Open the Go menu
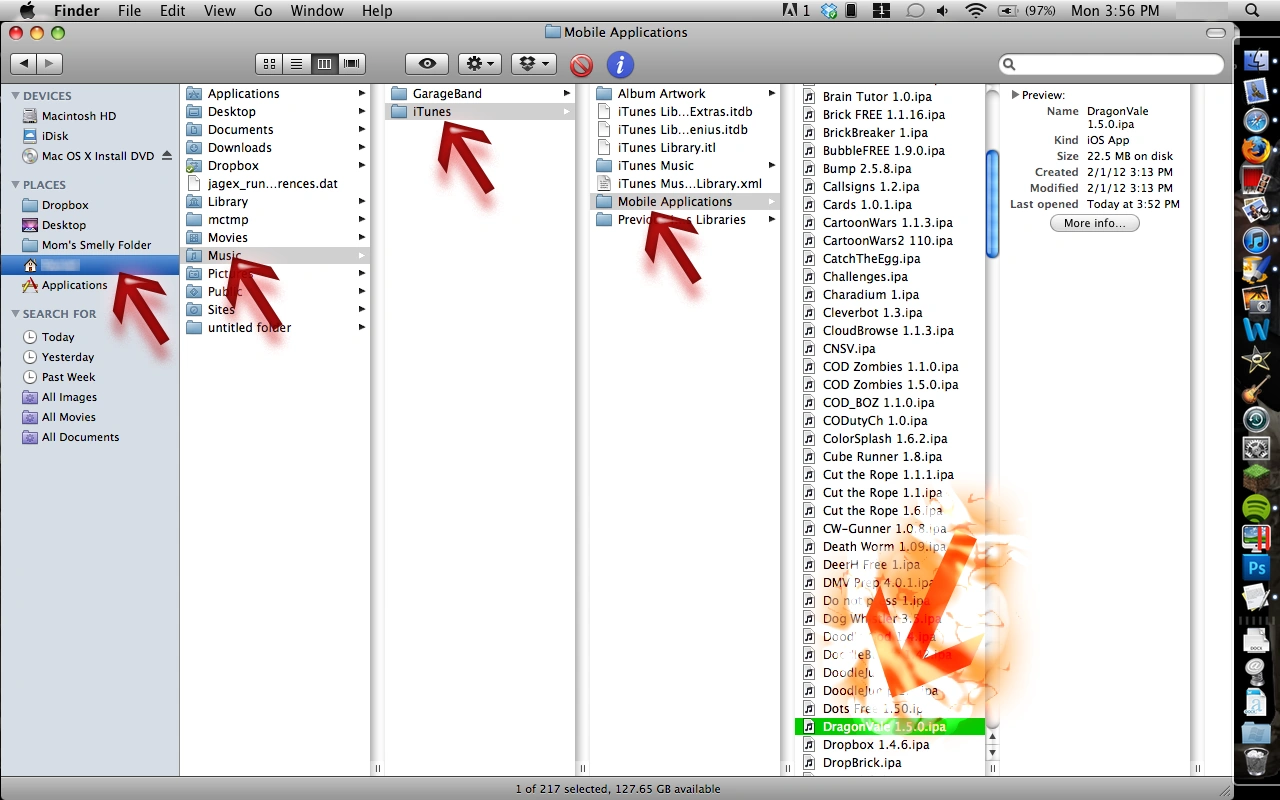This screenshot has width=1280, height=800. (263, 11)
